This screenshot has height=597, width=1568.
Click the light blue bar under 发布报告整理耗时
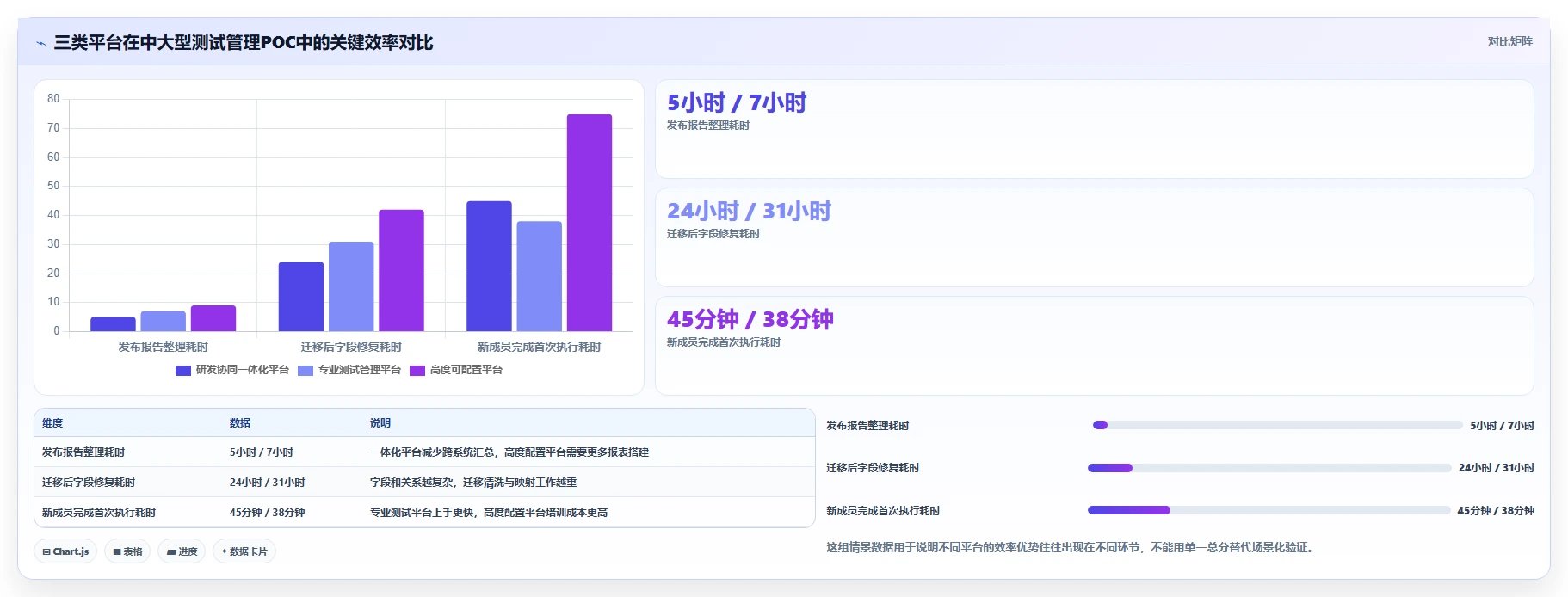(164, 321)
